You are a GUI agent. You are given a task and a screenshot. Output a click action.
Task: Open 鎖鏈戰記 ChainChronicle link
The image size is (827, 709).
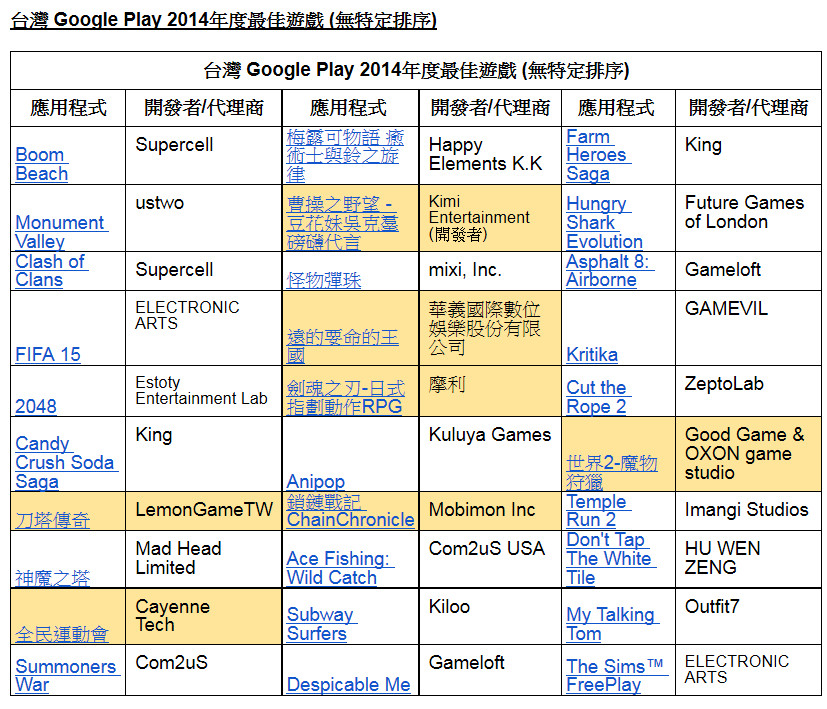351,511
